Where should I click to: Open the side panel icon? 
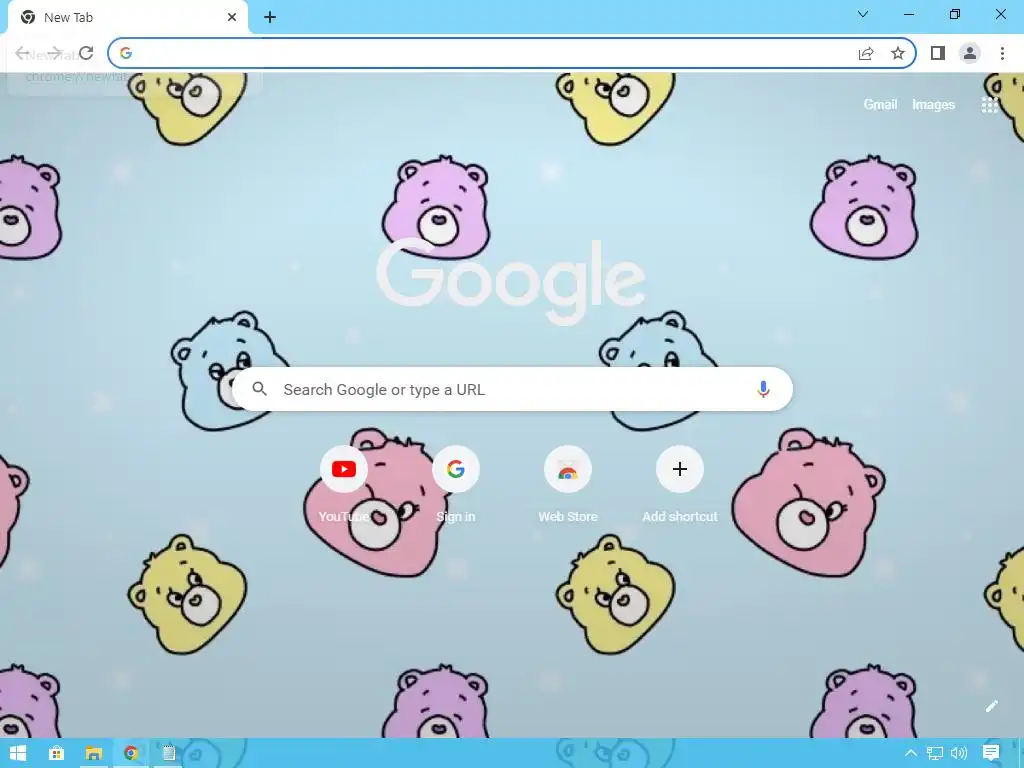click(938, 53)
